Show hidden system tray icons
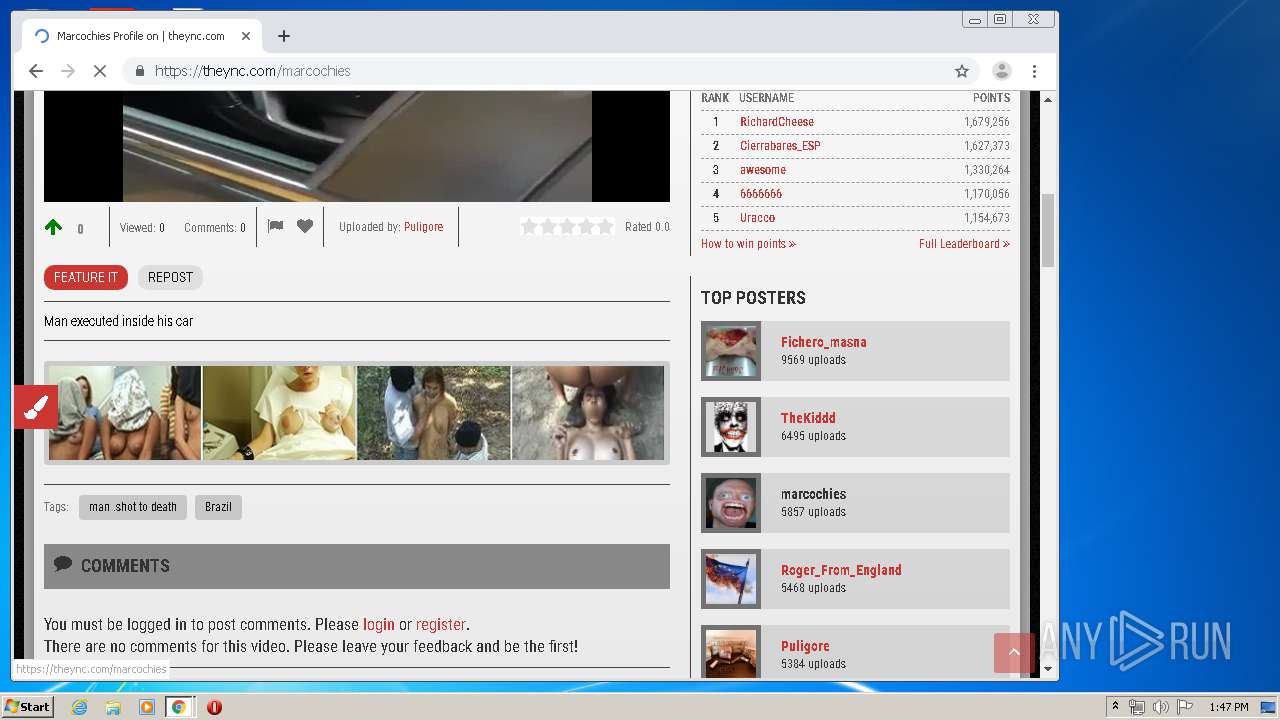 pyautogui.click(x=1115, y=707)
